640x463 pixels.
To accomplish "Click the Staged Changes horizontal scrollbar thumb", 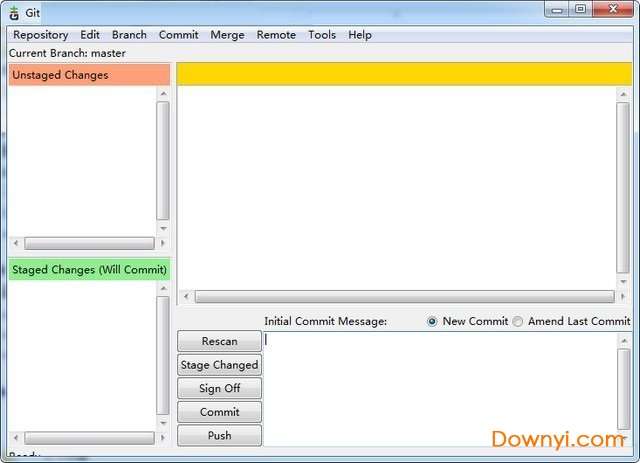I will [x=89, y=438].
